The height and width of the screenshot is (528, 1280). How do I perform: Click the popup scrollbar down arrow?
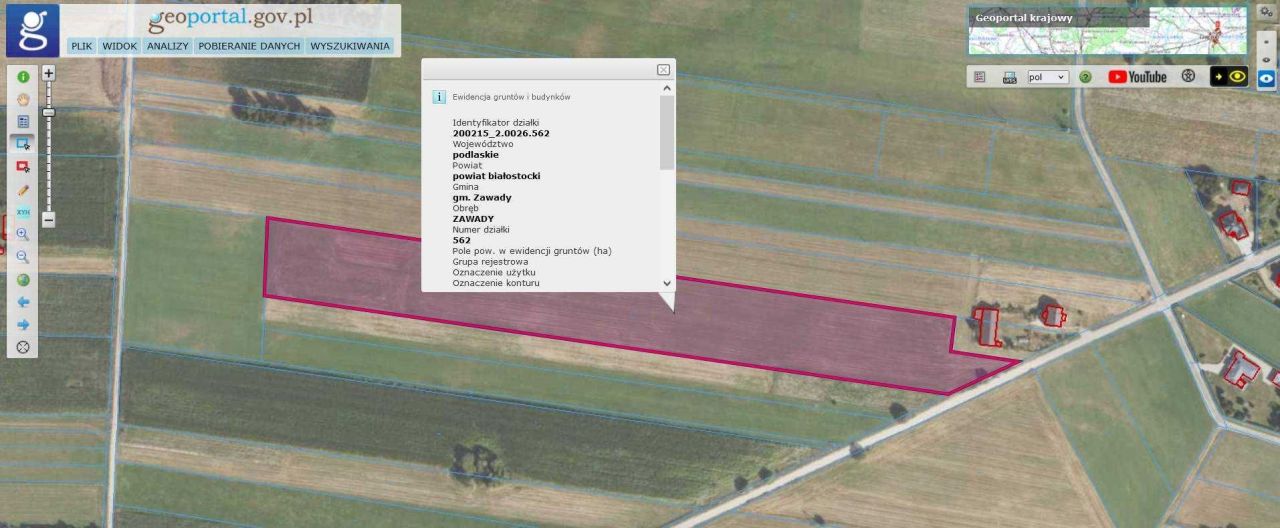pos(667,284)
